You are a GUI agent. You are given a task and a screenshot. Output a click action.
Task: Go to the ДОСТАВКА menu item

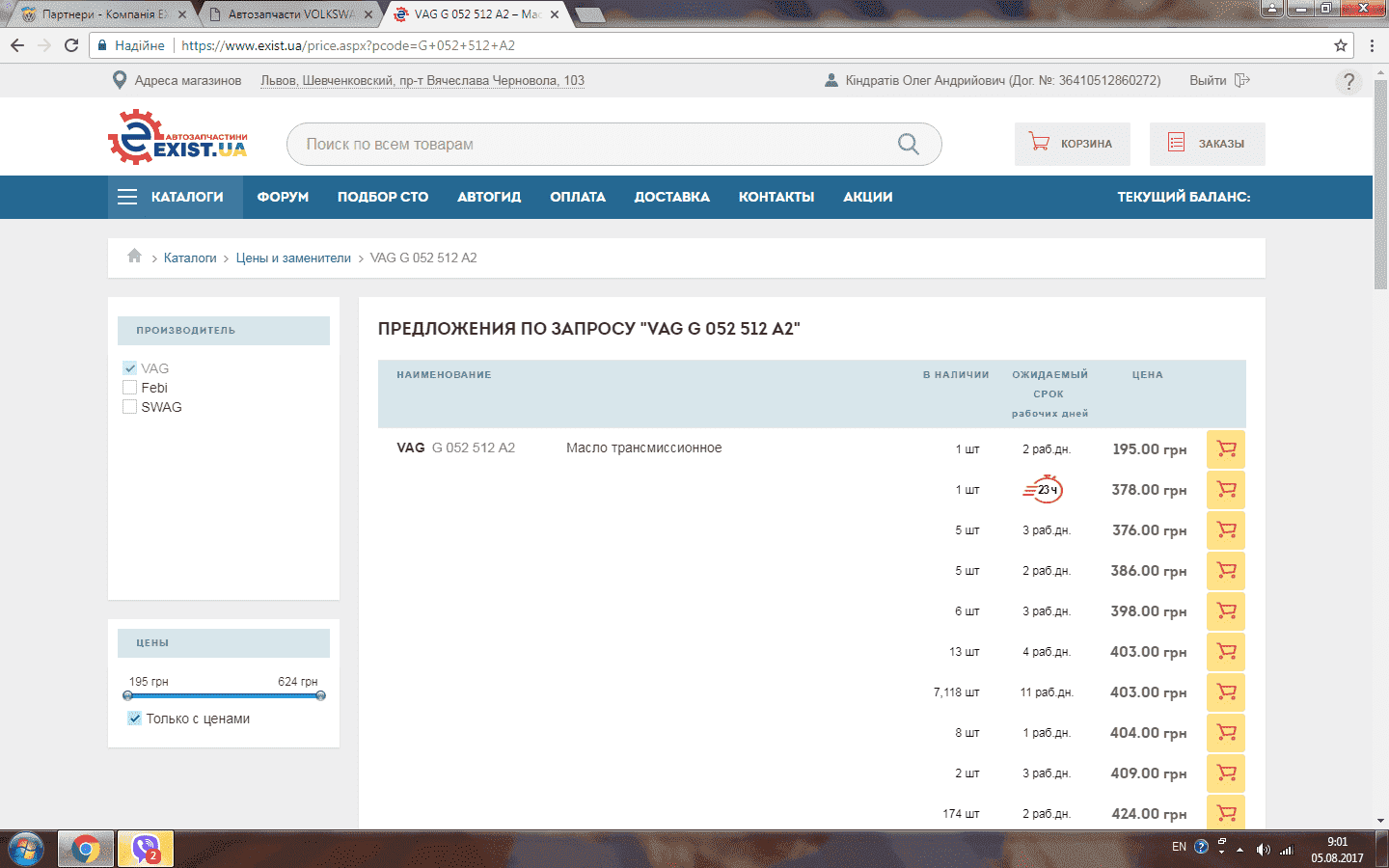671,197
